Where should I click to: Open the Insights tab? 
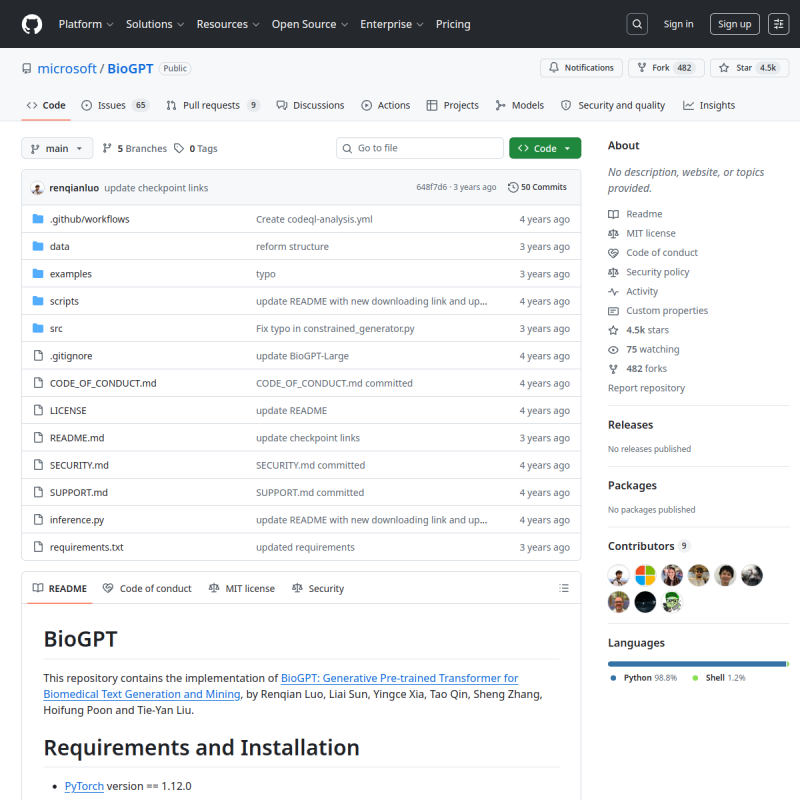pos(709,106)
